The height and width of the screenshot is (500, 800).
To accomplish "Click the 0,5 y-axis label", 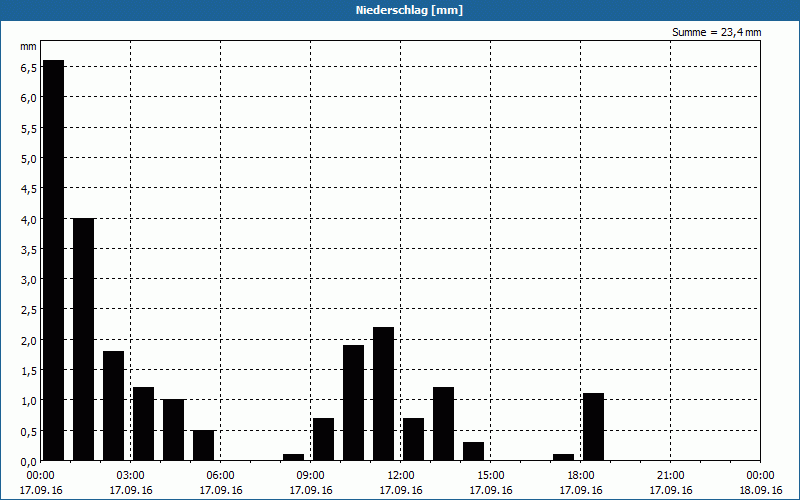I will point(28,432).
